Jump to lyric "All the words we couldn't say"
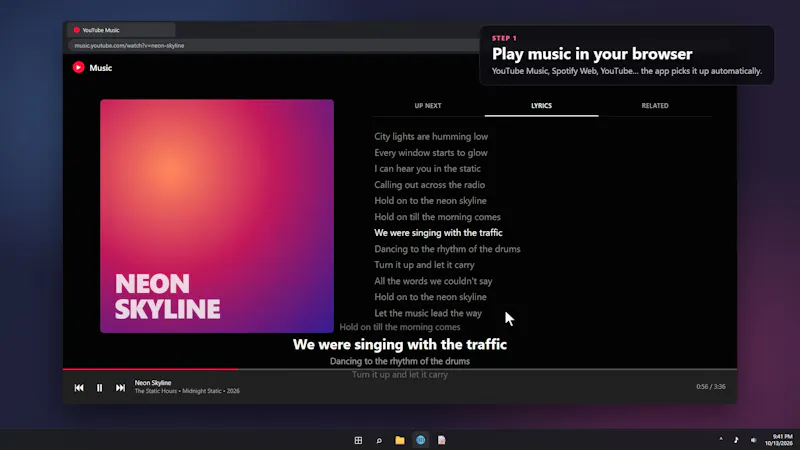Screen dimensions: 800x450 coord(433,281)
